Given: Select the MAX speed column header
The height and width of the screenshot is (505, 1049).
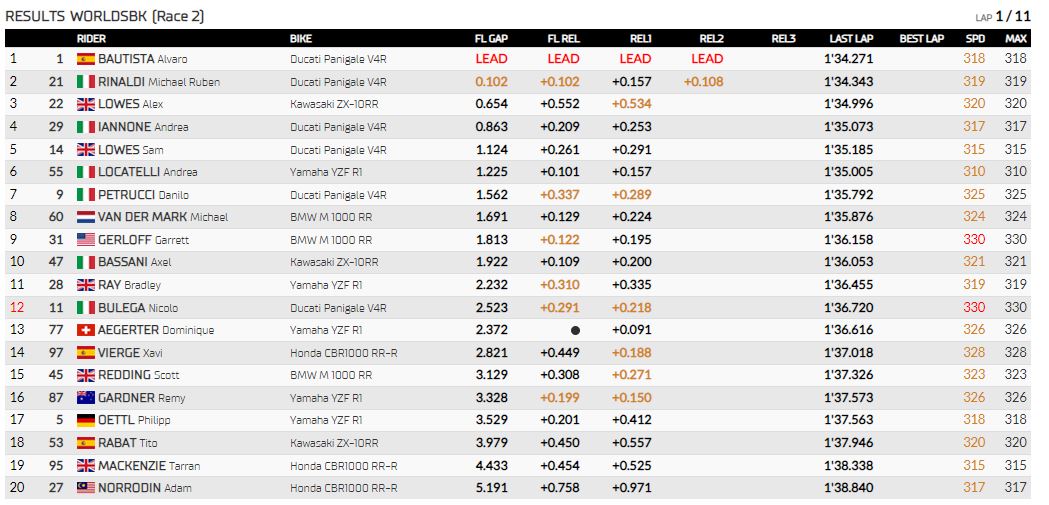Looking at the screenshot, I should [1016, 39].
